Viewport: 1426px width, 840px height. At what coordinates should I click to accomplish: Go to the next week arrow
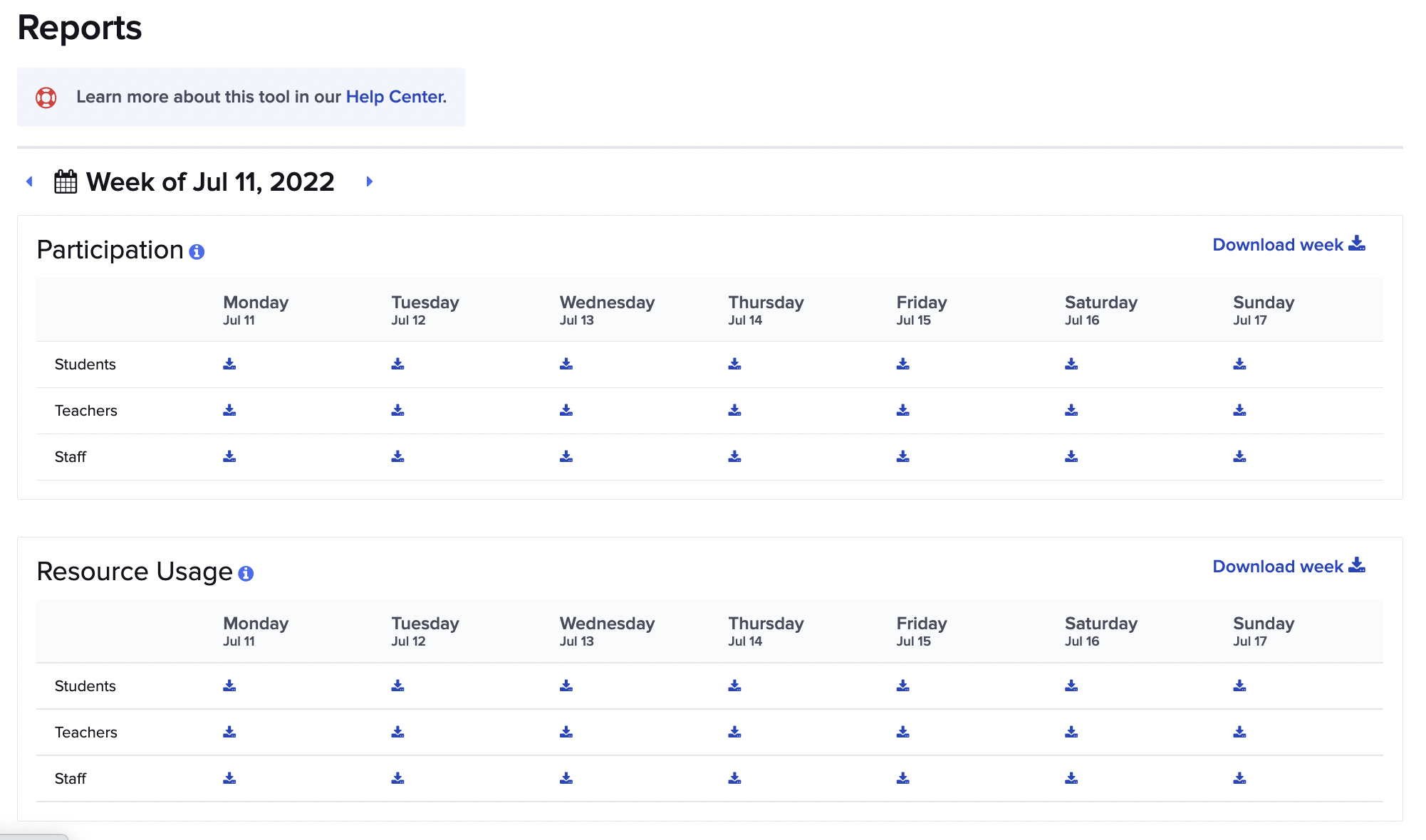point(370,182)
